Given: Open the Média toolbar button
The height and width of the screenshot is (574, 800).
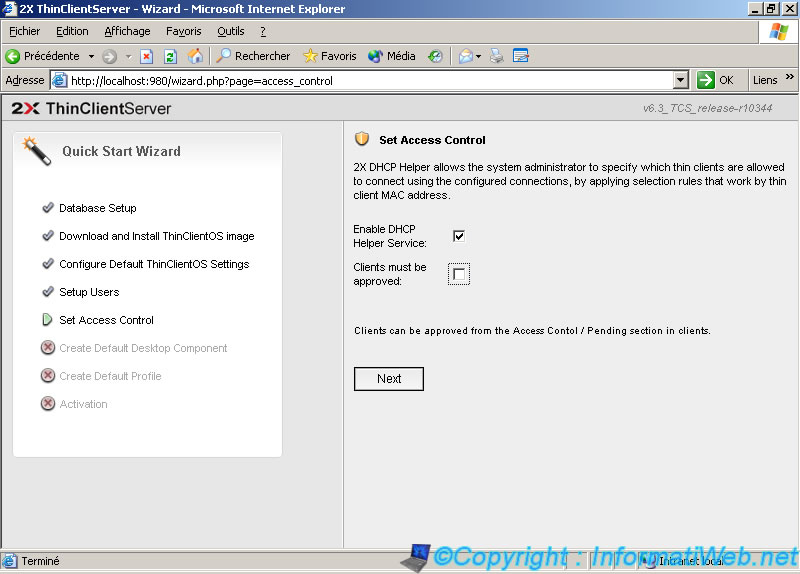Looking at the screenshot, I should click(391, 56).
